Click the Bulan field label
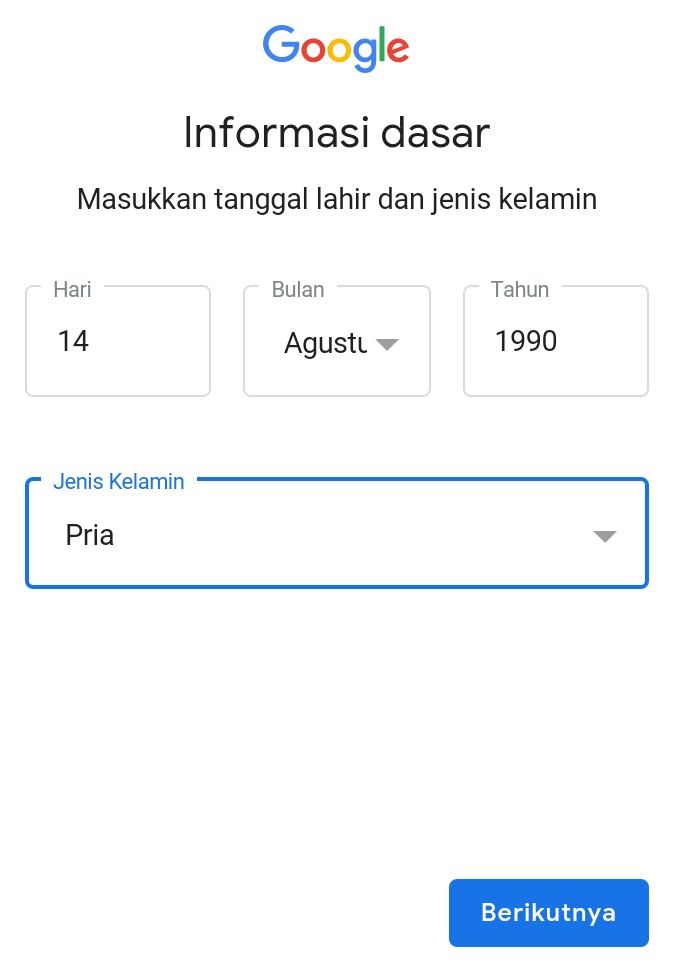673x975 pixels. (x=299, y=290)
